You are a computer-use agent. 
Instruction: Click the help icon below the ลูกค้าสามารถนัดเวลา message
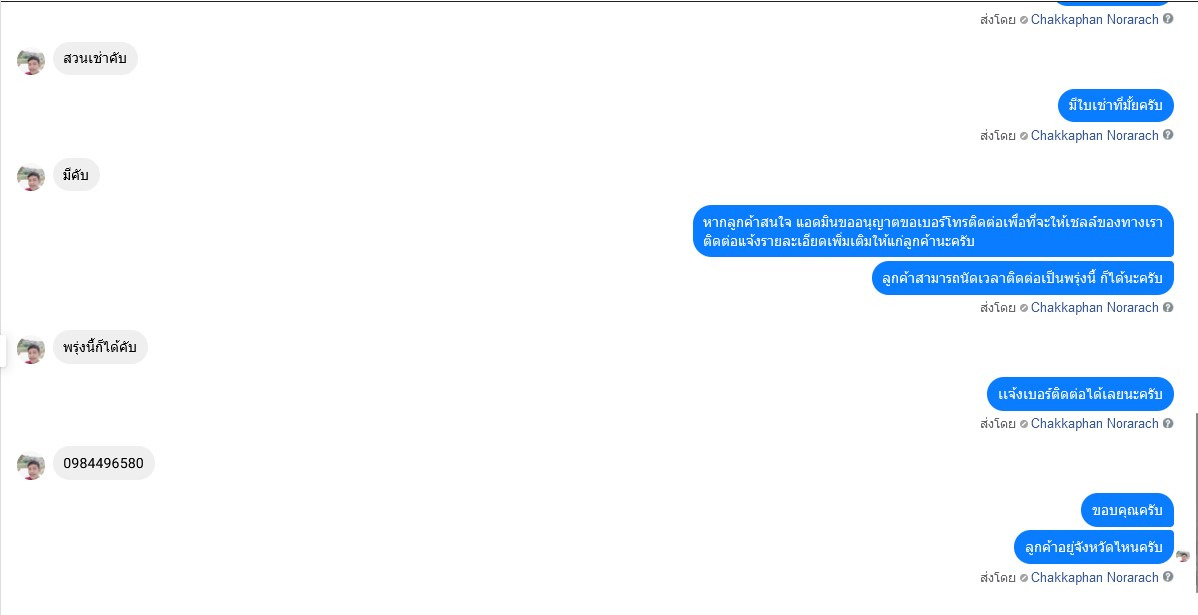[1168, 307]
